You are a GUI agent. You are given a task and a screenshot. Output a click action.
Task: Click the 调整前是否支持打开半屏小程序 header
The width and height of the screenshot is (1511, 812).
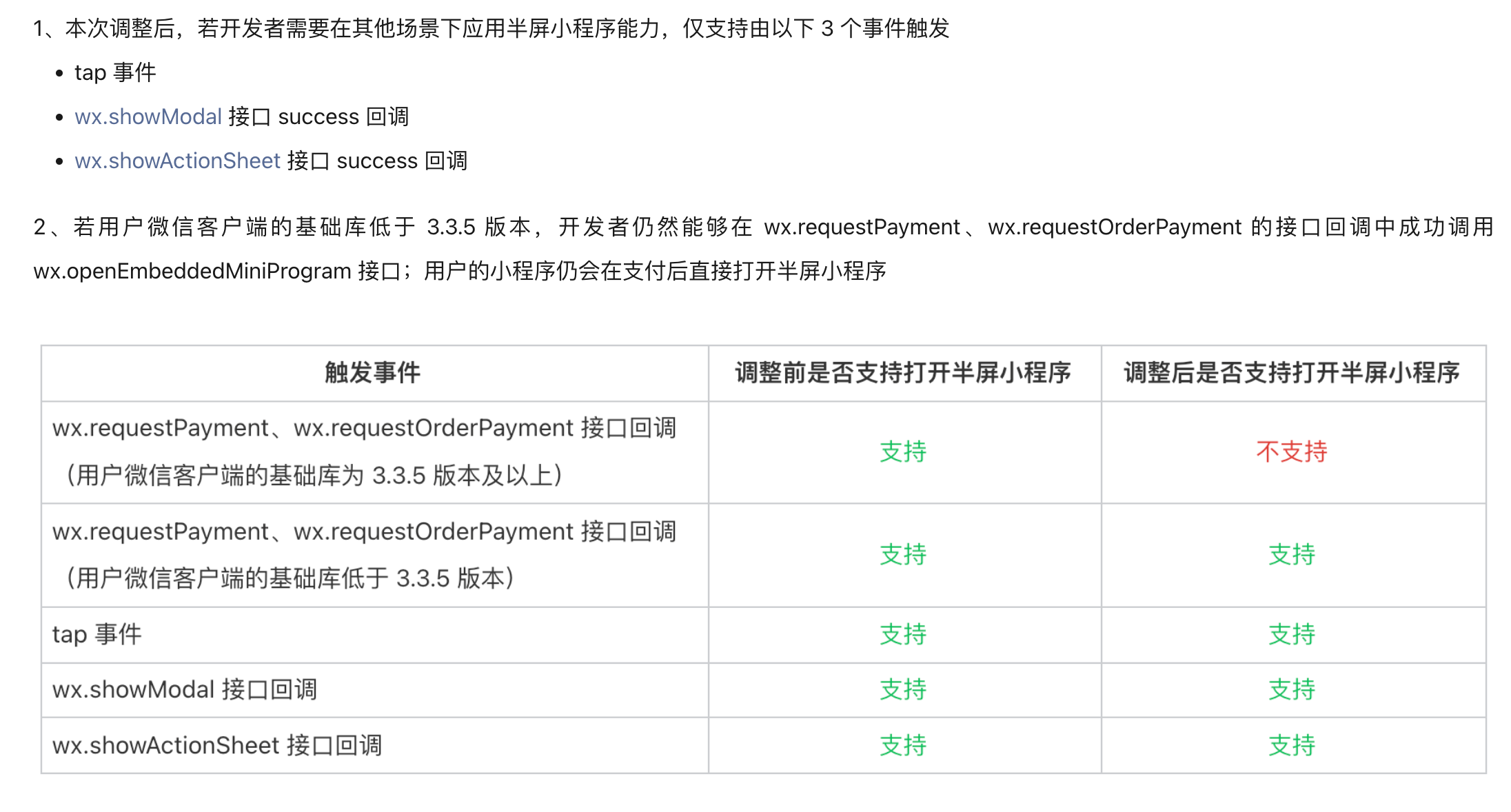pyautogui.click(x=903, y=373)
